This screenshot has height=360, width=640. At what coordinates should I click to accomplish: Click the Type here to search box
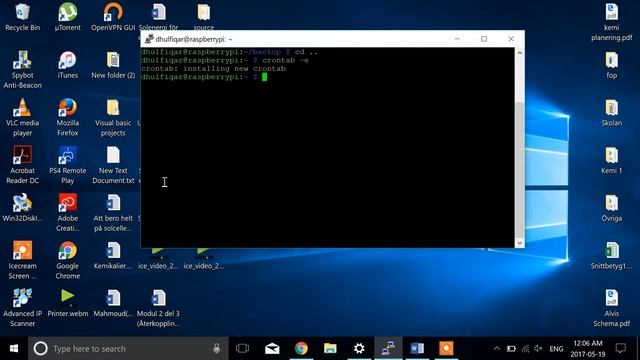[128, 348]
